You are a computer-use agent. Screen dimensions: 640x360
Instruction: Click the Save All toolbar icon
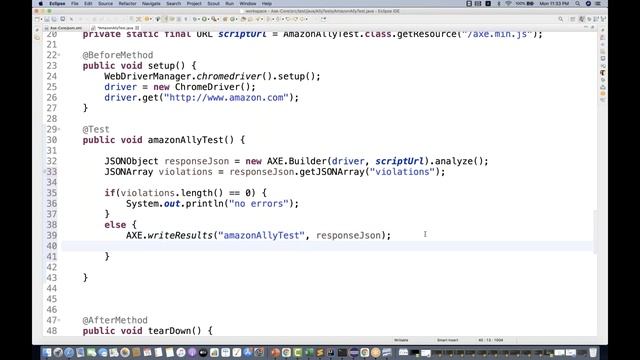click(54, 19)
